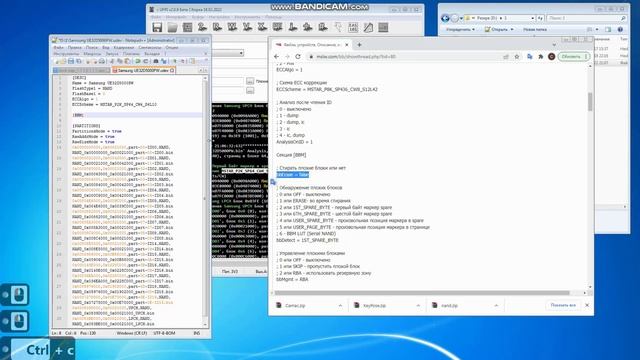Click the Replace icon in Notepad++ toolbar
The image size is (640, 360).
coord(164,61)
